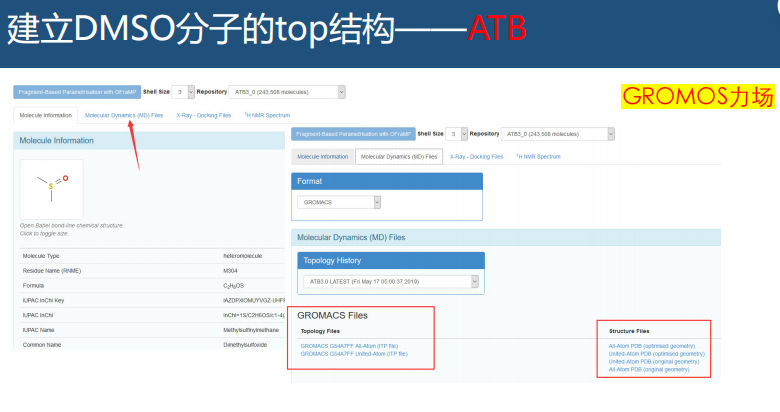
Task: Open right panel X-Ray - Docking Files tab
Action: [x=477, y=157]
